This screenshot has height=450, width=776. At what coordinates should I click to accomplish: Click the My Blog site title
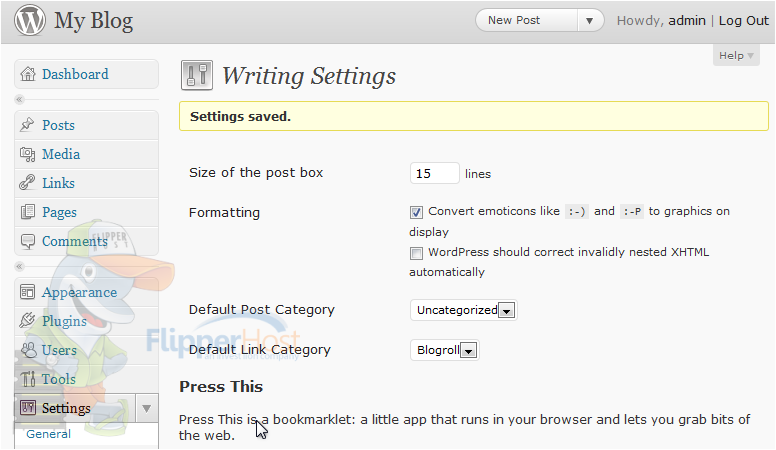pyautogui.click(x=94, y=21)
